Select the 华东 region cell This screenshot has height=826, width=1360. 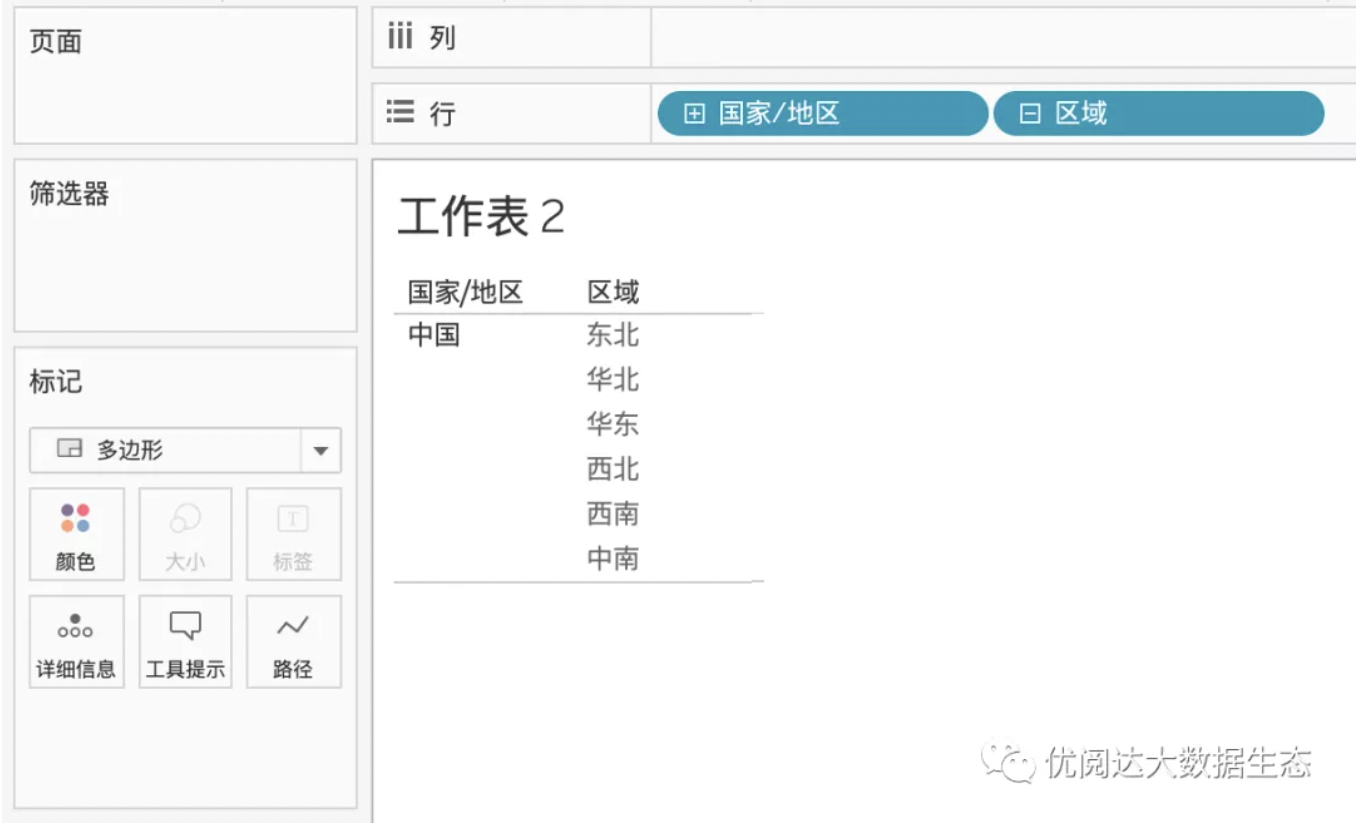(x=612, y=424)
